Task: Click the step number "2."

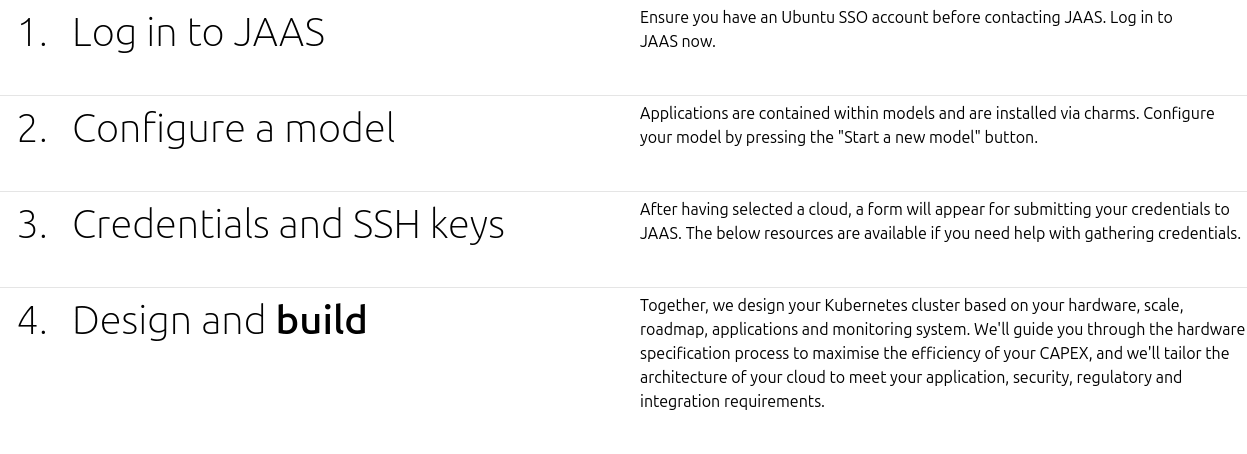Action: pos(32,128)
